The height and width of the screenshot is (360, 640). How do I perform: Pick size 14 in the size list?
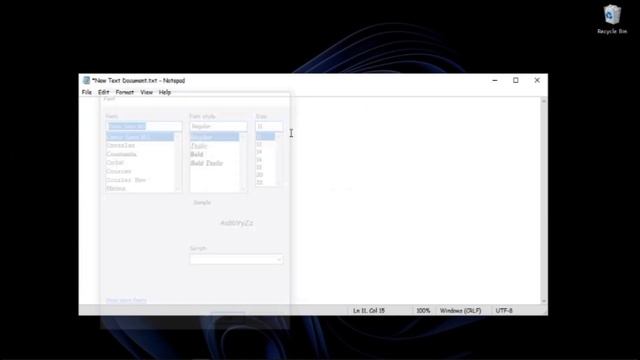pos(259,152)
